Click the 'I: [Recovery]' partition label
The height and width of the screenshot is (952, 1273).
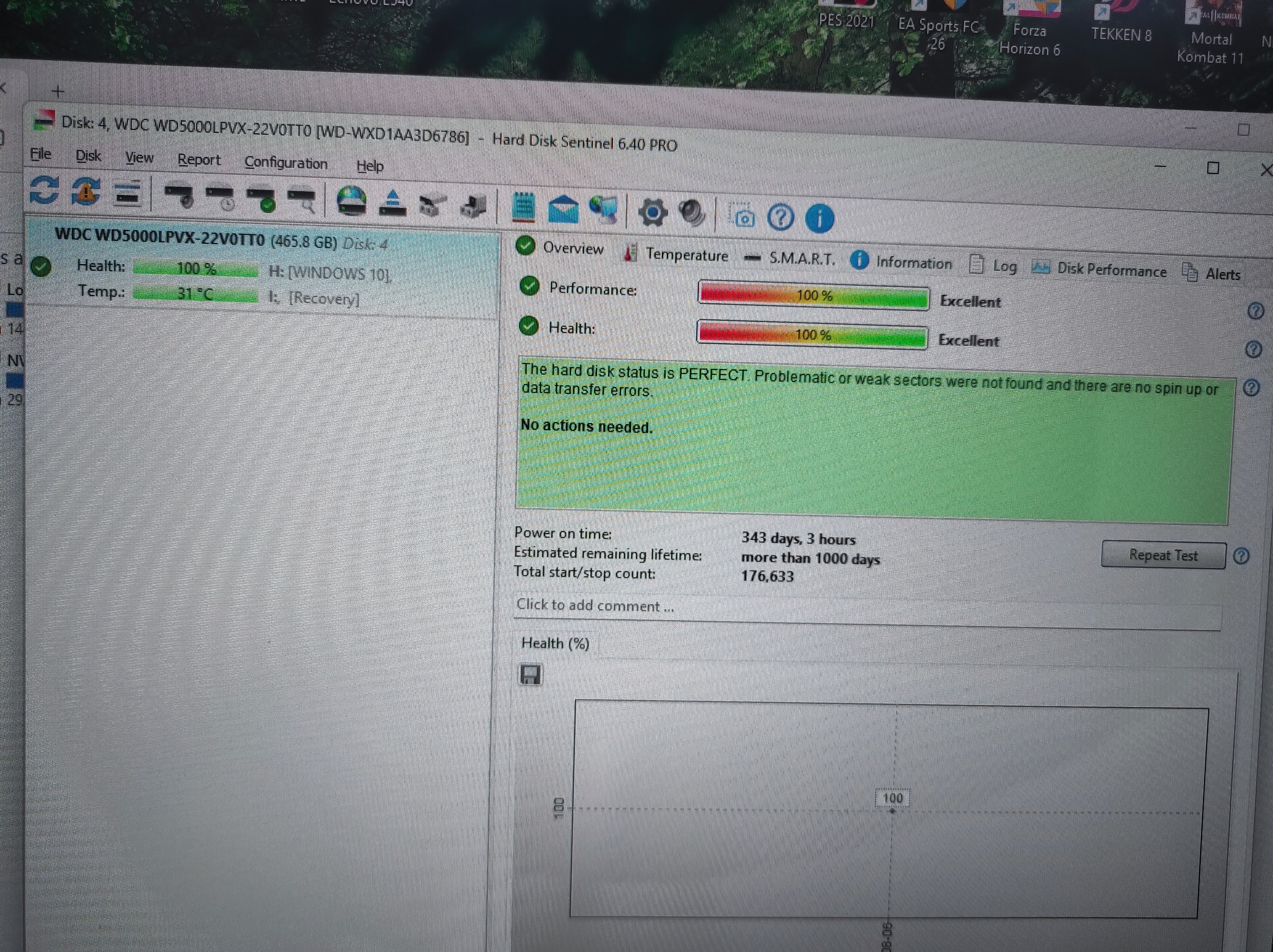point(314,298)
